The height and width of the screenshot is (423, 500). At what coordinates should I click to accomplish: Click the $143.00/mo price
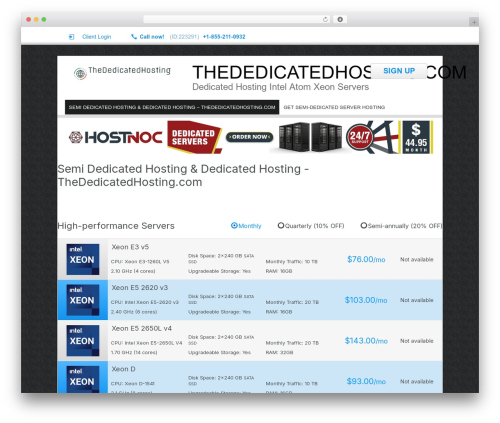coord(366,341)
